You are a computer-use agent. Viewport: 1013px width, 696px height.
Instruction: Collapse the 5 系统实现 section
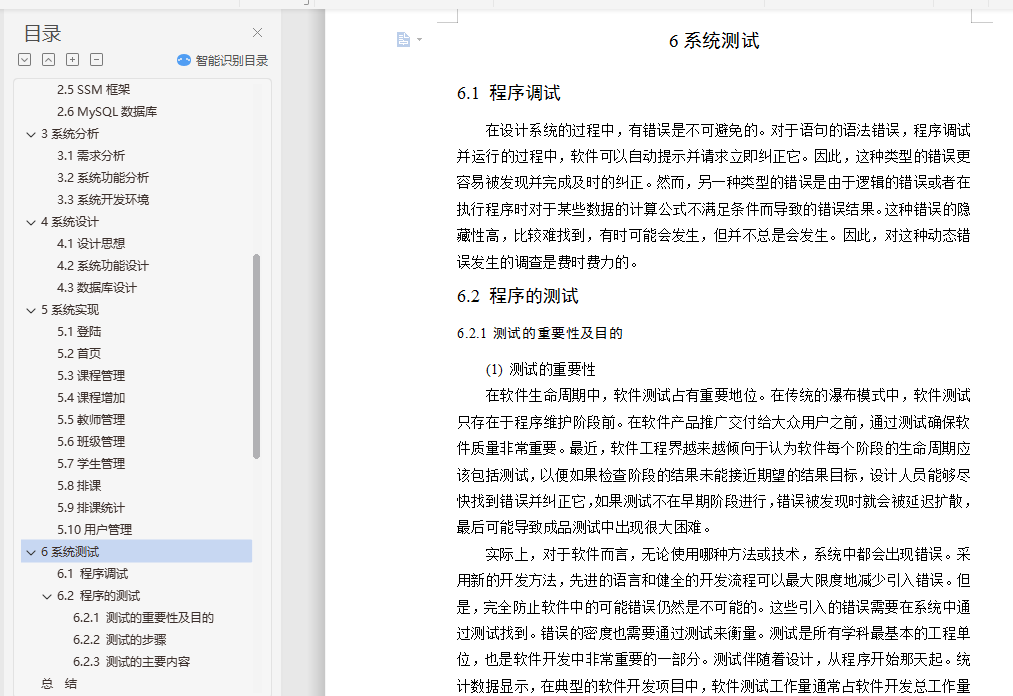click(30, 310)
